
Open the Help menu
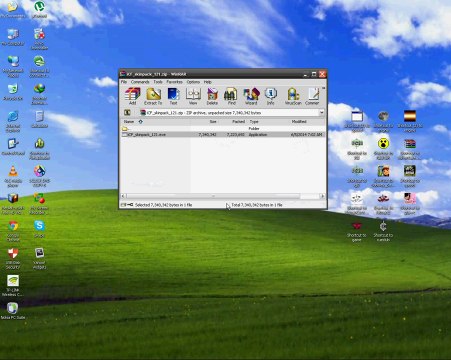(208, 82)
